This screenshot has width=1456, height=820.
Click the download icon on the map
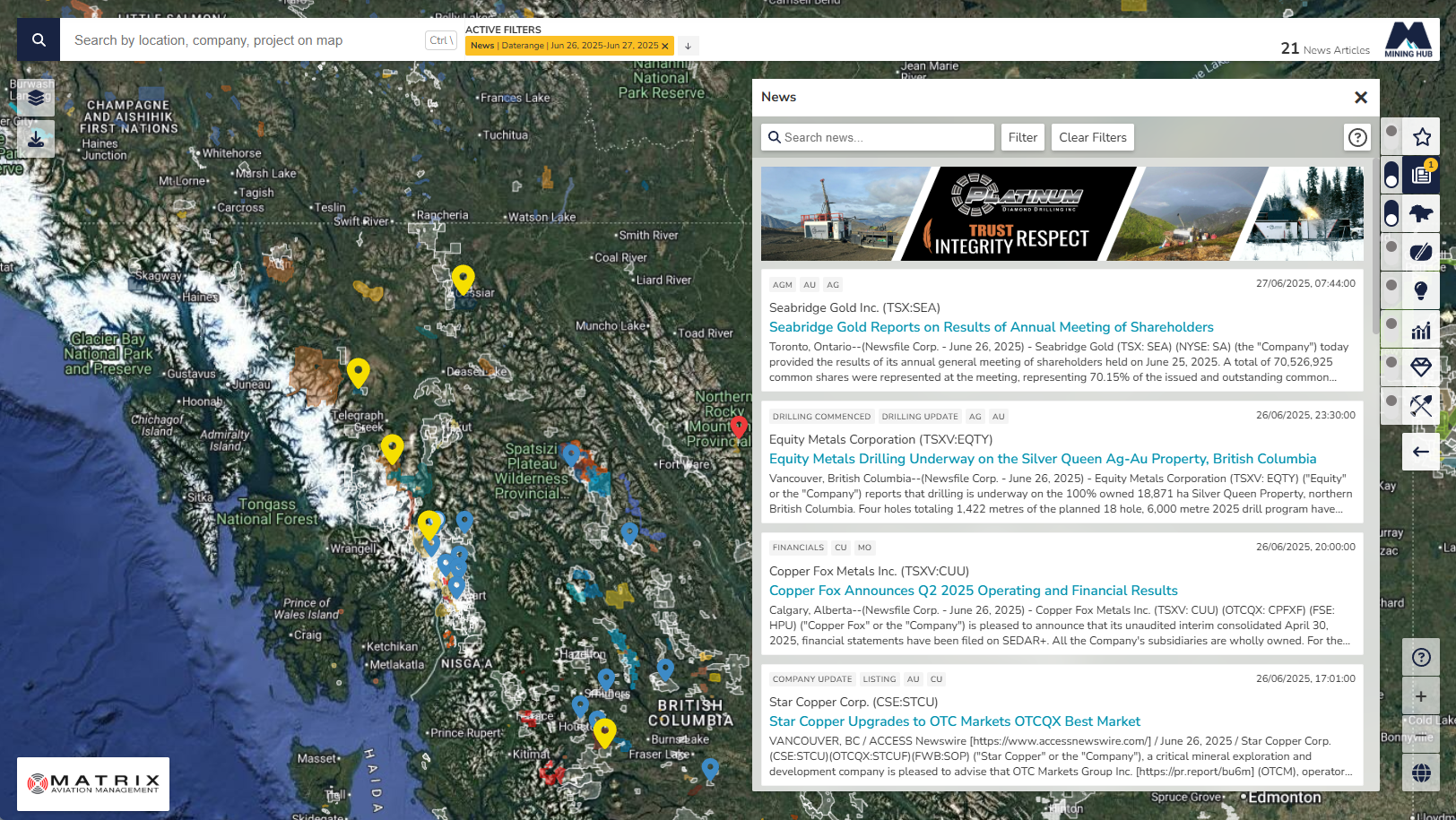[x=36, y=139]
